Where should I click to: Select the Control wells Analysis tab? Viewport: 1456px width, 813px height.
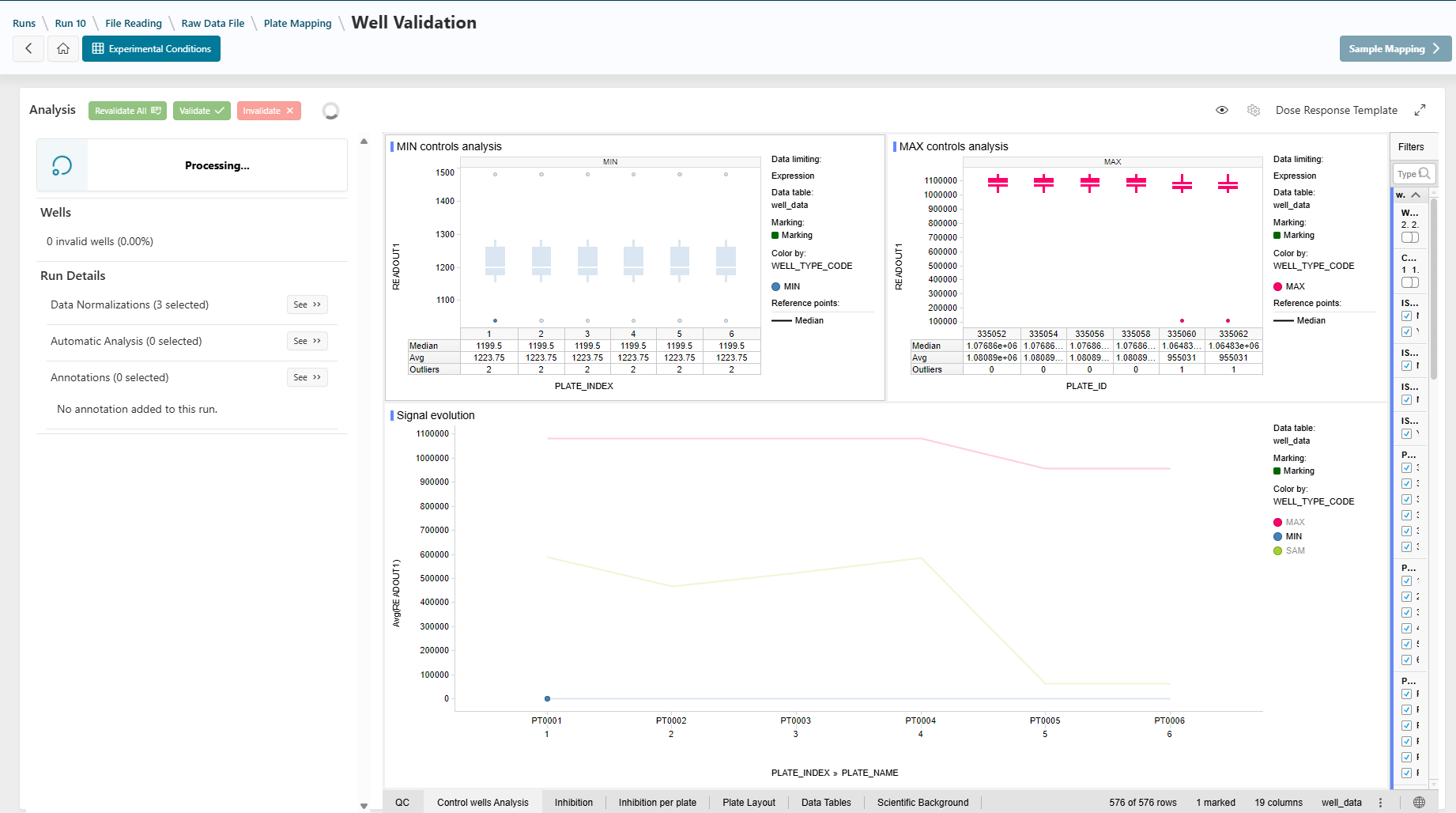coord(483,802)
